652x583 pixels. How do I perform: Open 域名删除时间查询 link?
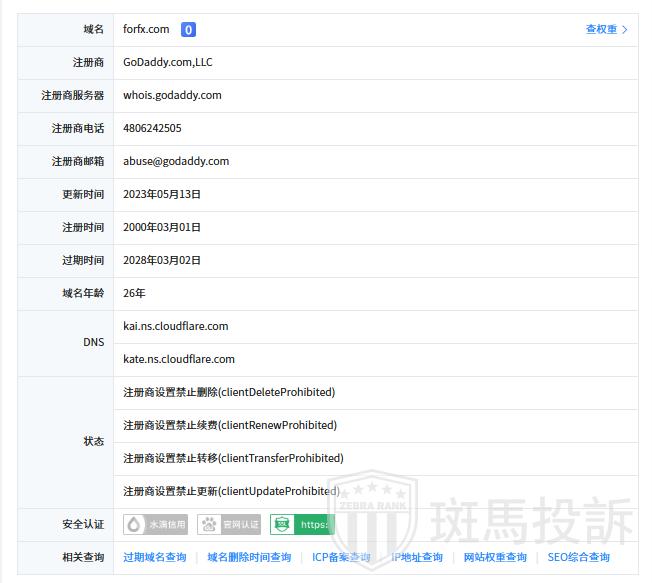249,557
